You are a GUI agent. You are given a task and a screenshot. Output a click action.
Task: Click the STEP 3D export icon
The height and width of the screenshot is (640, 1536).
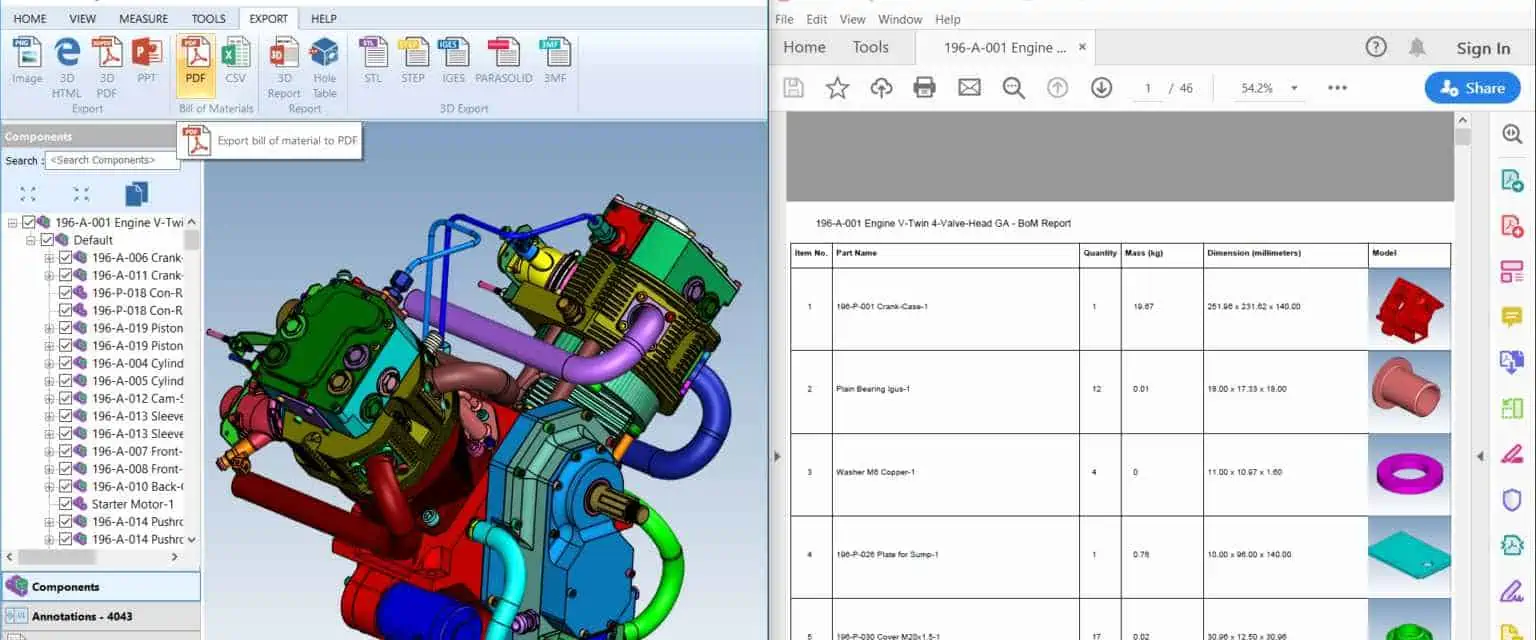point(412,60)
